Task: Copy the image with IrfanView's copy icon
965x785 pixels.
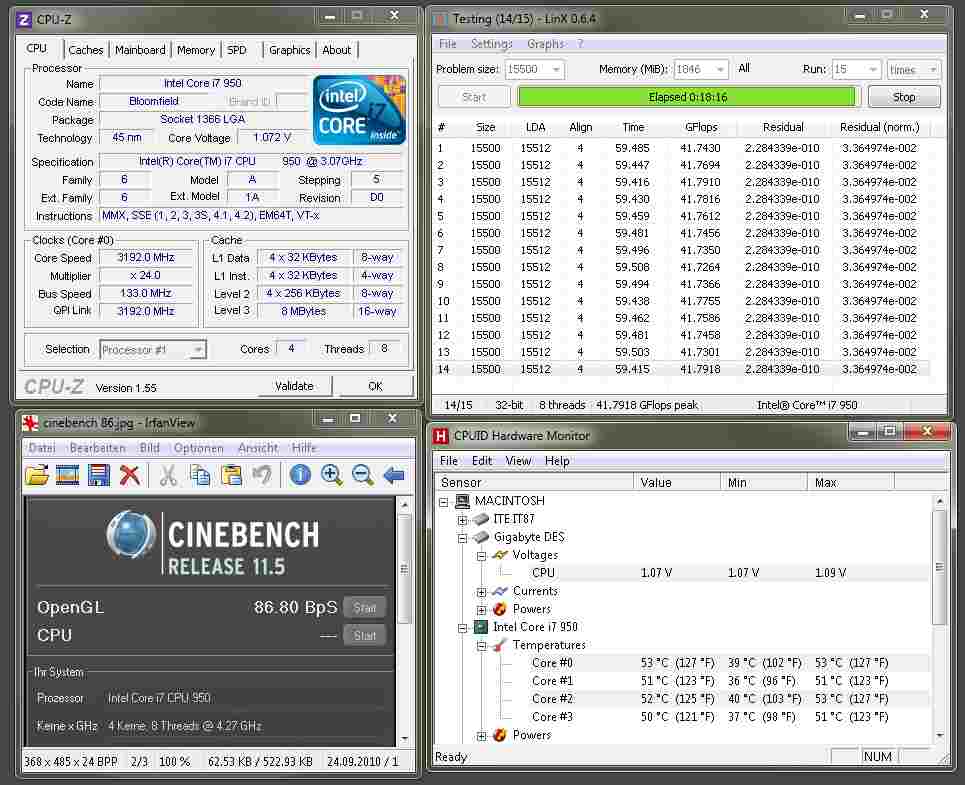Action: [200, 475]
